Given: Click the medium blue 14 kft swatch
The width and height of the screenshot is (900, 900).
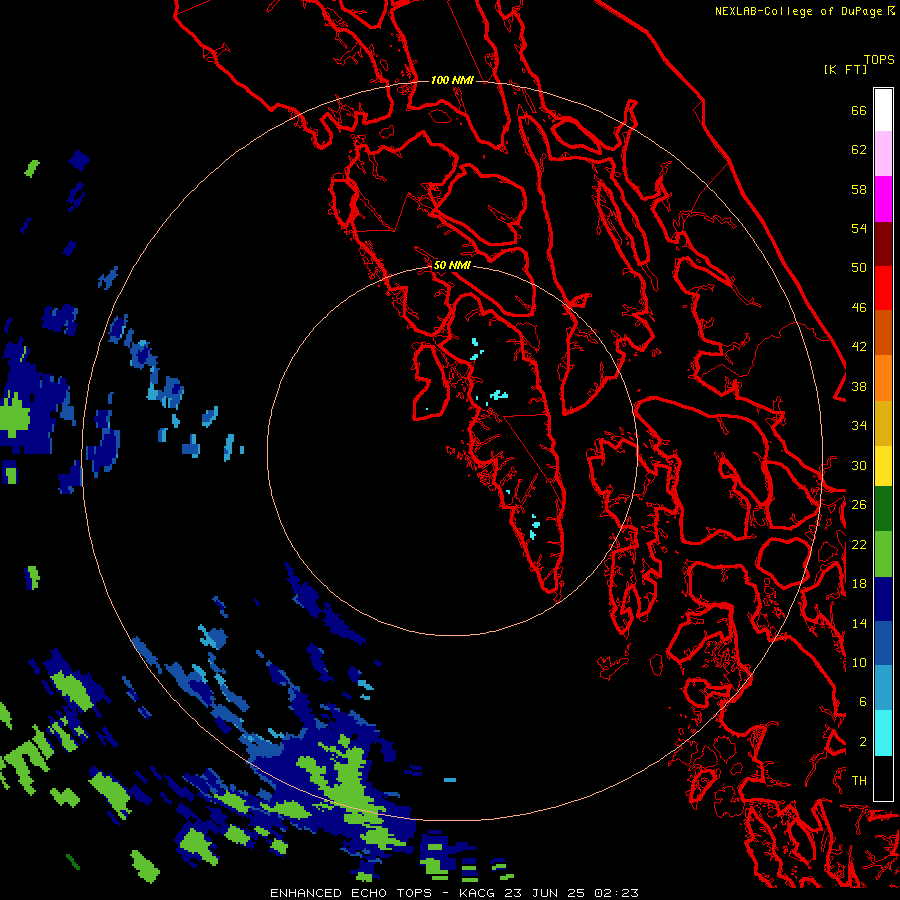Looking at the screenshot, I should [883, 643].
